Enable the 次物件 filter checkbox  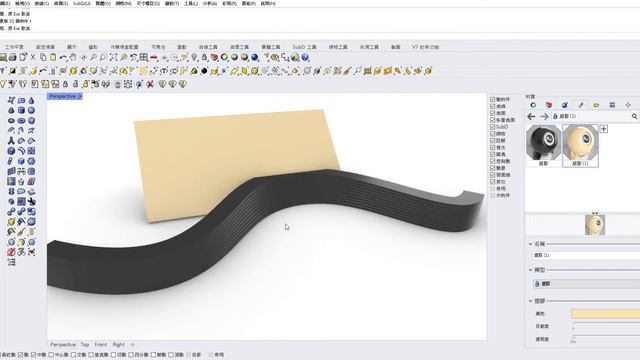[x=493, y=196]
